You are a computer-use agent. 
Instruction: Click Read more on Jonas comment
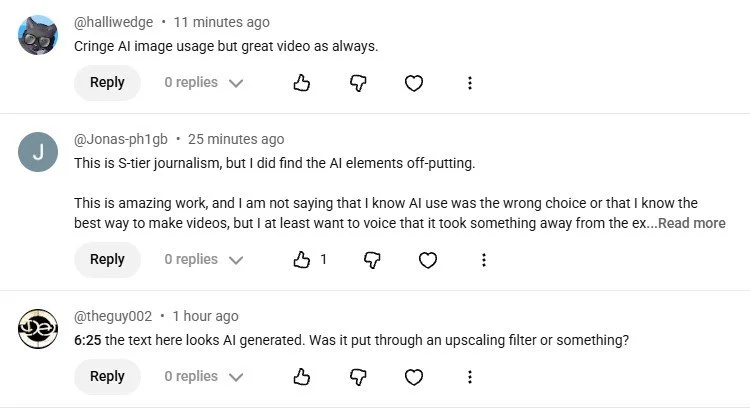click(692, 223)
